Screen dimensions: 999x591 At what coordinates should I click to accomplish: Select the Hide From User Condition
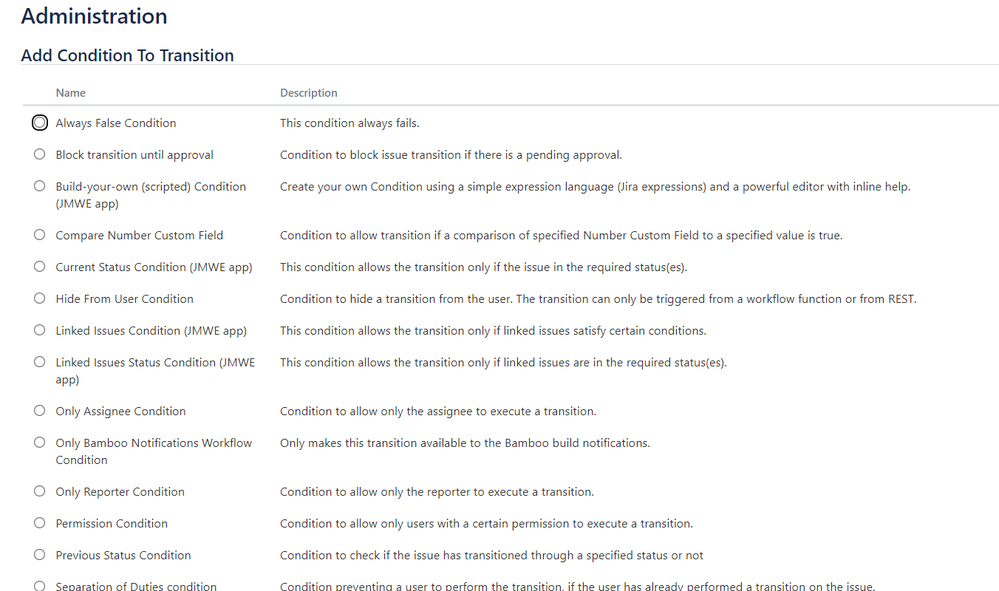click(x=39, y=298)
